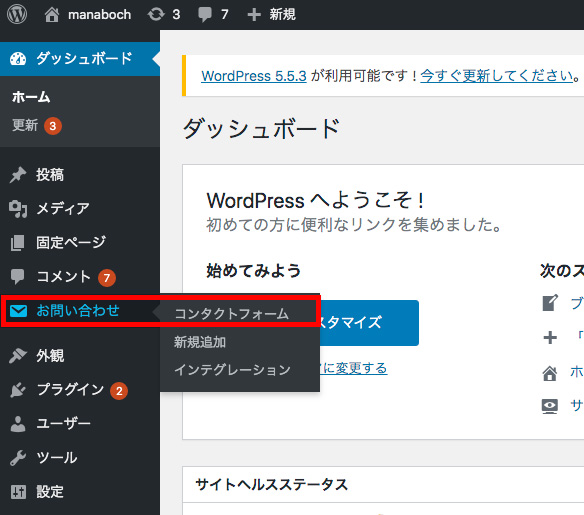Open お問い合わせ in the sidebar
584x515 pixels.
[78, 311]
